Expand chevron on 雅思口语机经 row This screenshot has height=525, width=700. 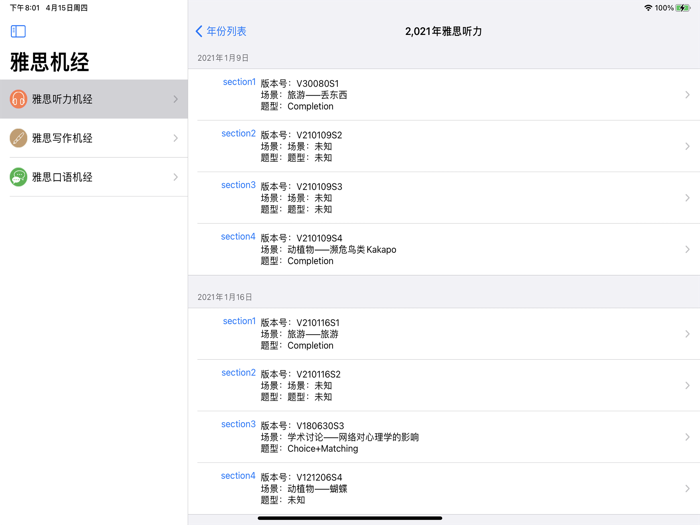[175, 177]
